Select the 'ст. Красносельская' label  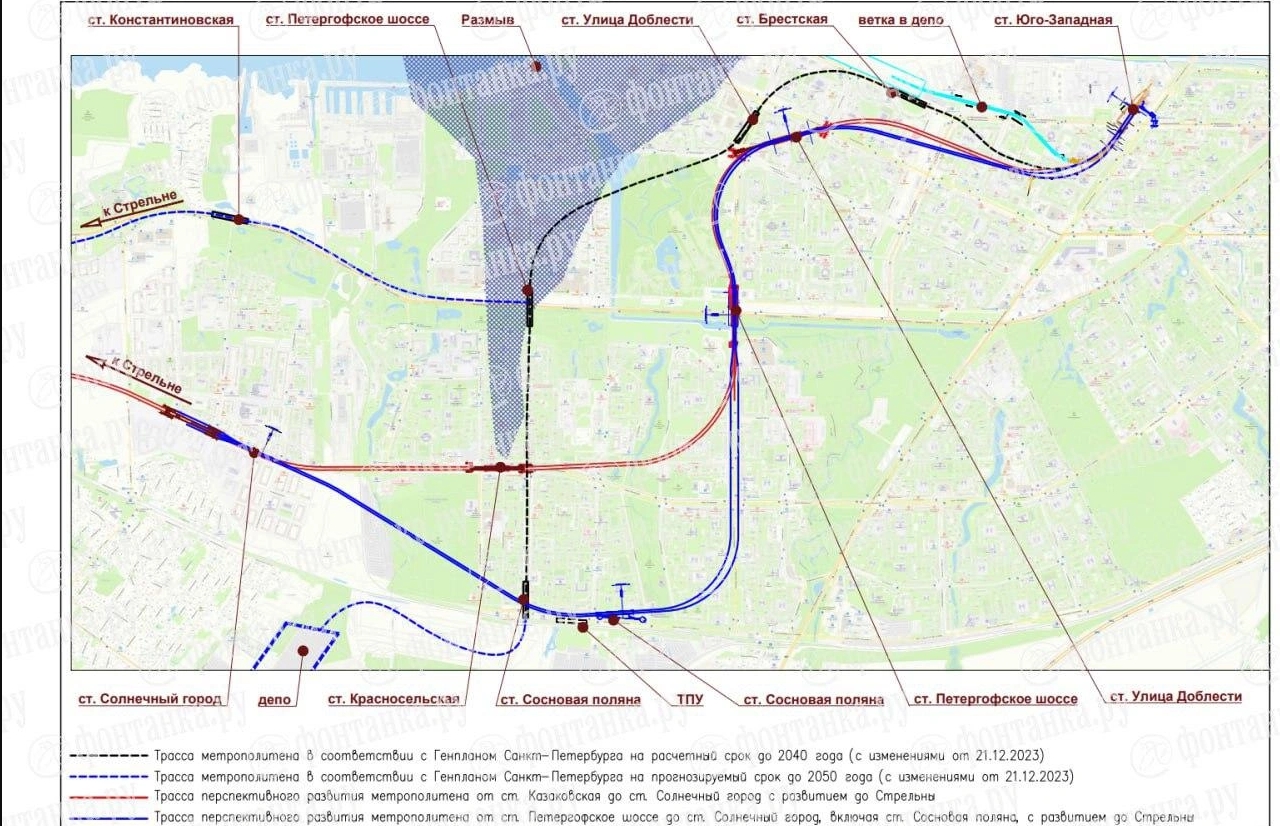point(394,699)
